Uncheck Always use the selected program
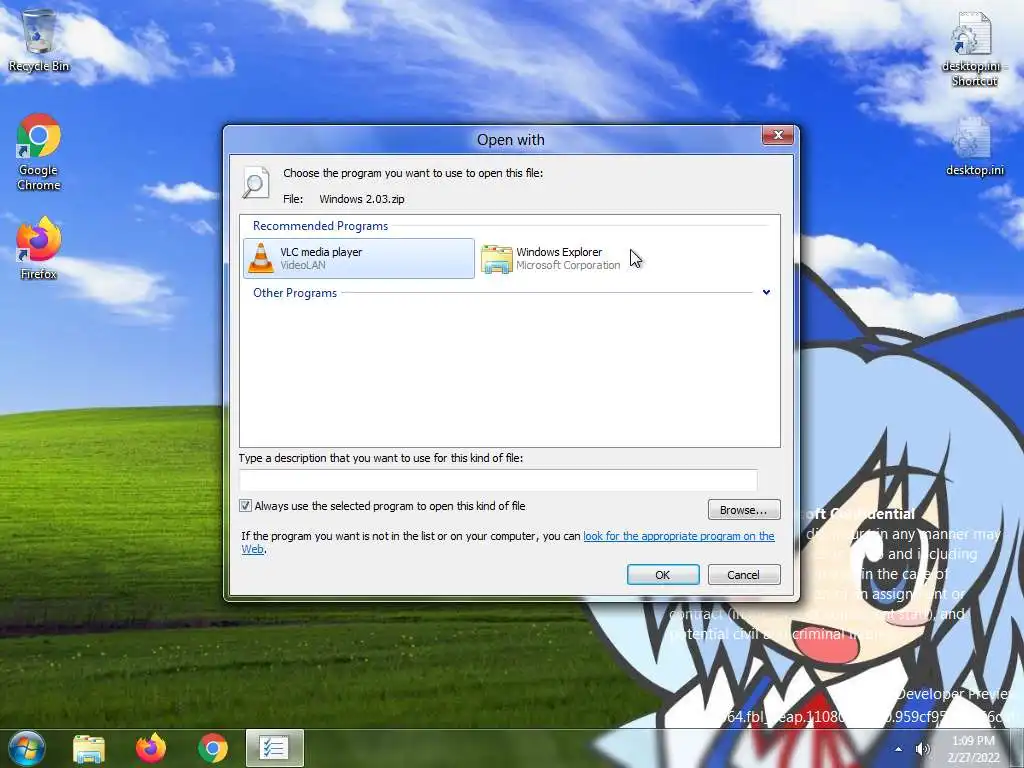Viewport: 1024px width, 768px height. 246,505
